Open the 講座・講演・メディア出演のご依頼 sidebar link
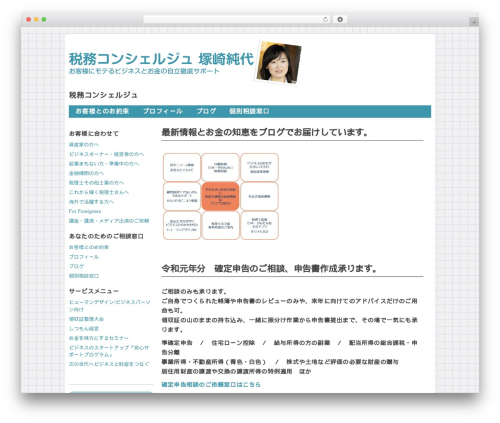 pos(109,221)
